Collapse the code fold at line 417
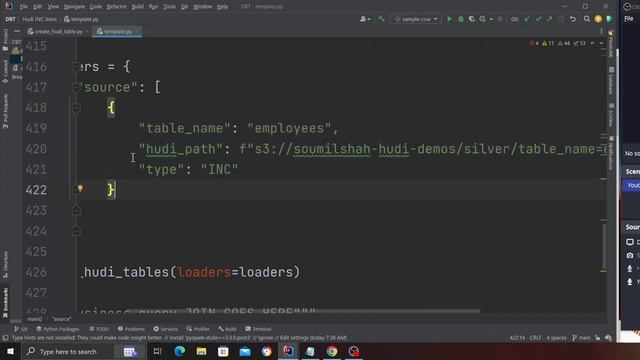 [x=76, y=87]
